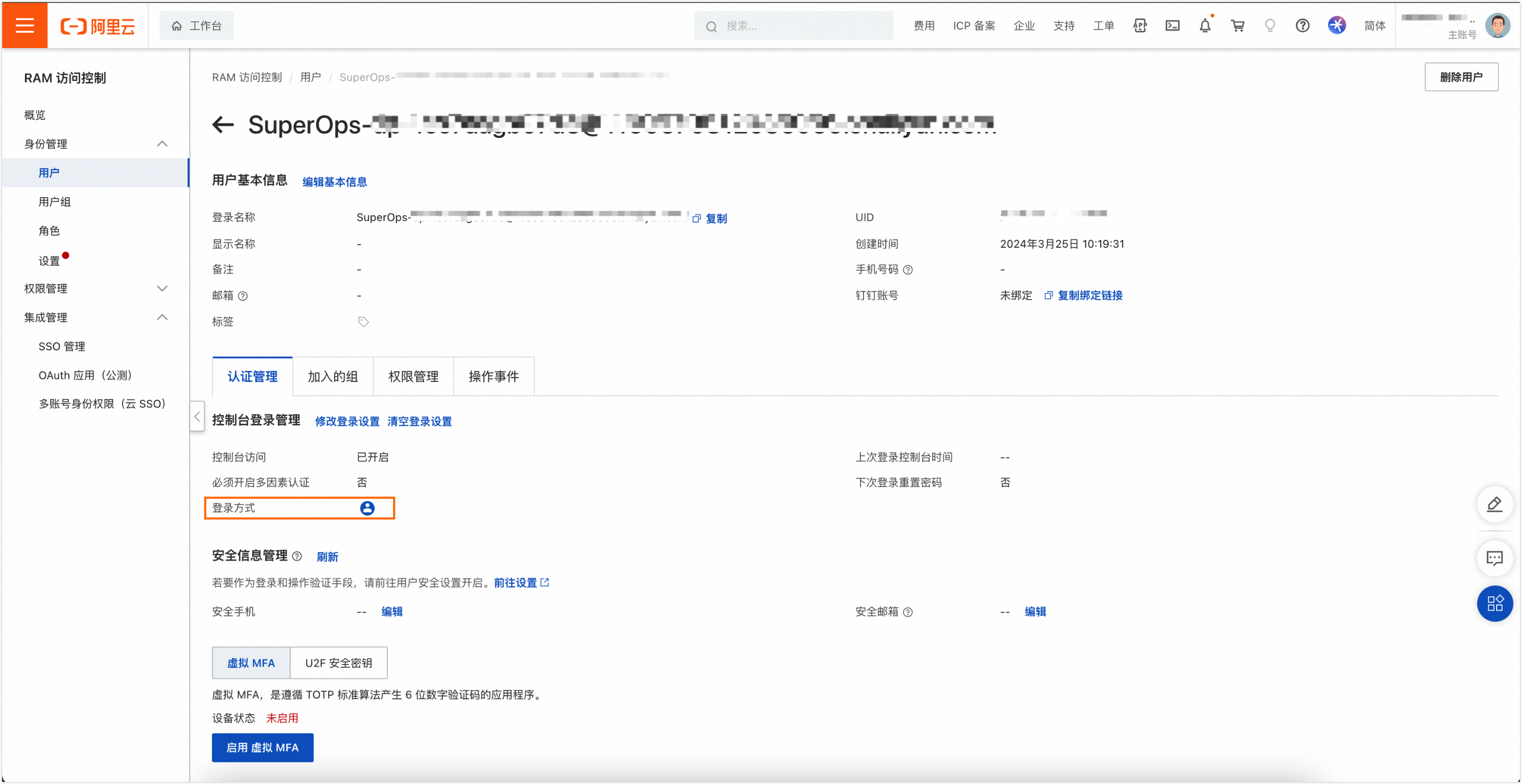Click the tag icon next to 标签
This screenshot has width=1522, height=784.
[364, 322]
